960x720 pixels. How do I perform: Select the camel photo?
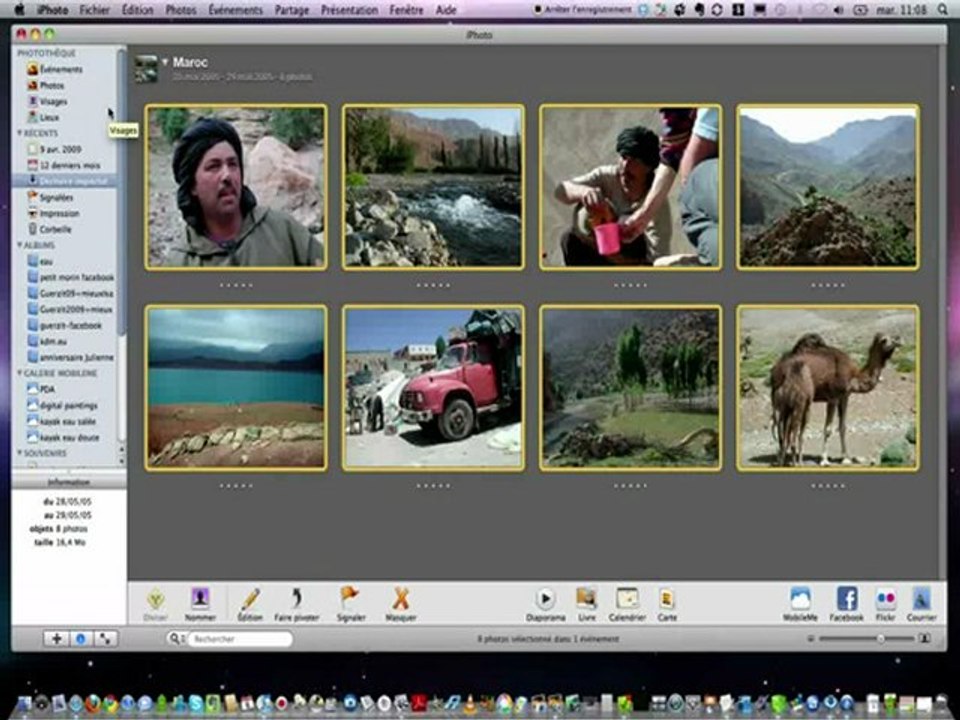[828, 388]
